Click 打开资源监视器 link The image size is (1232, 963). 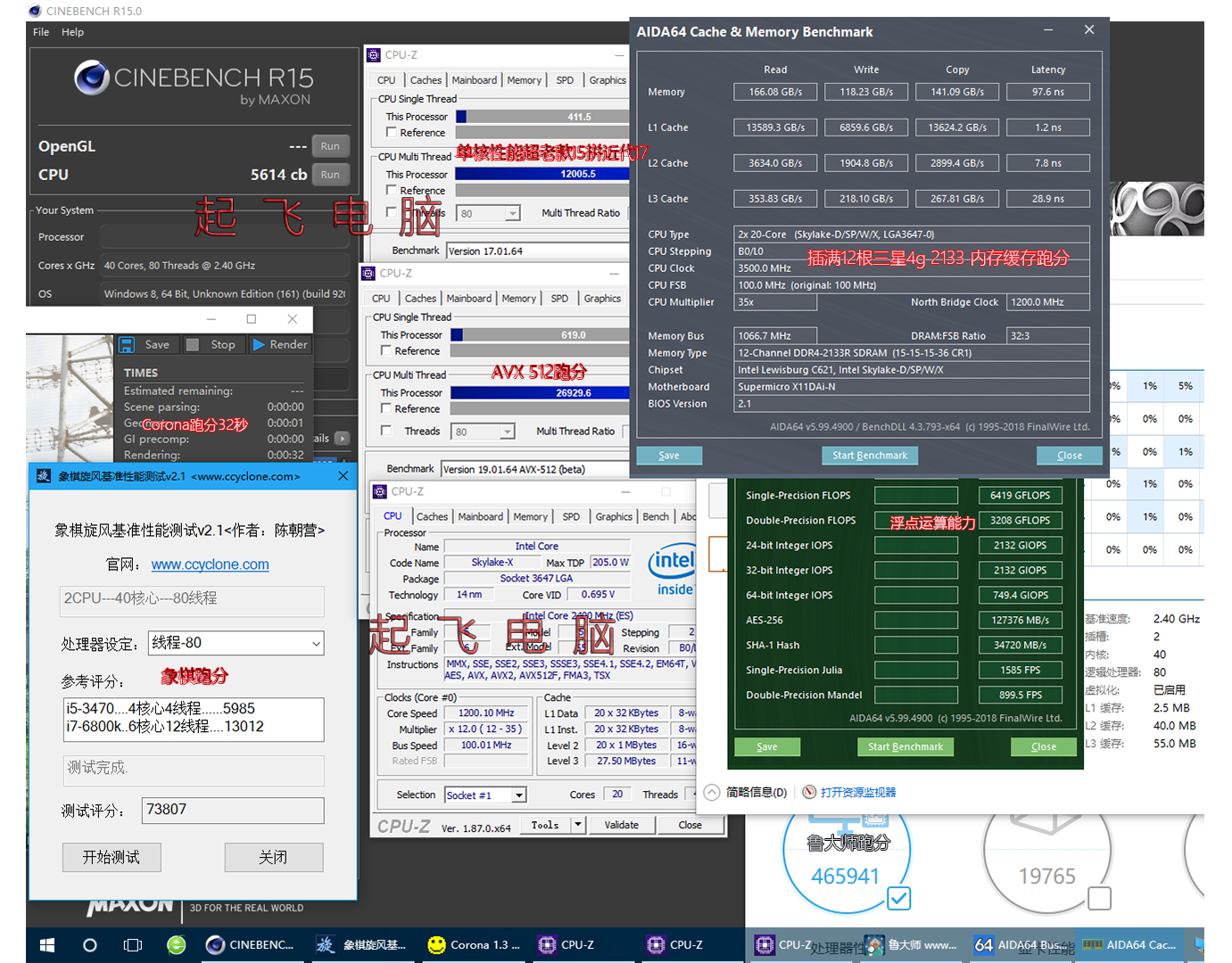858,792
